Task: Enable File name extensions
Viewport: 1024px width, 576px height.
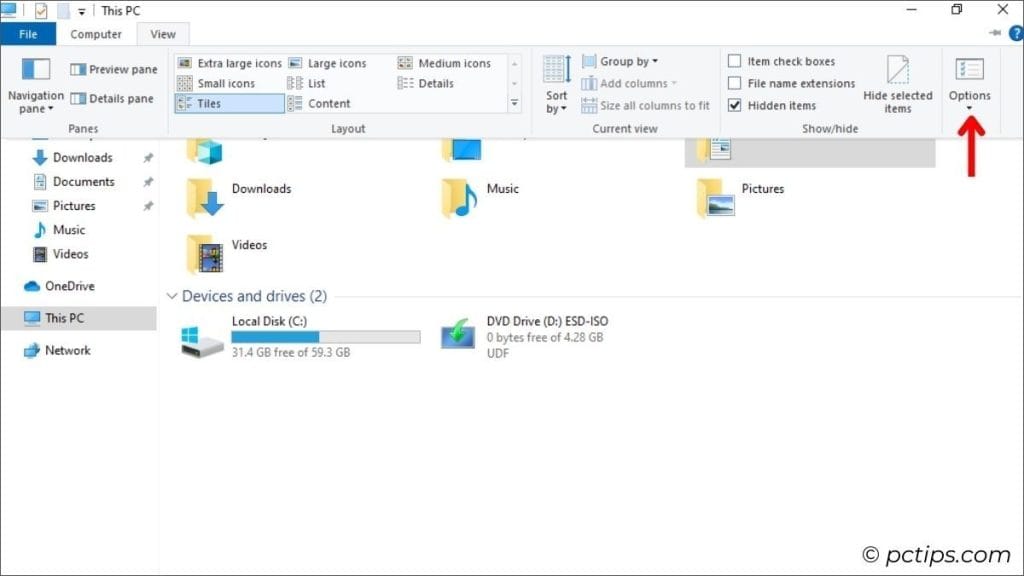Action: pos(737,83)
